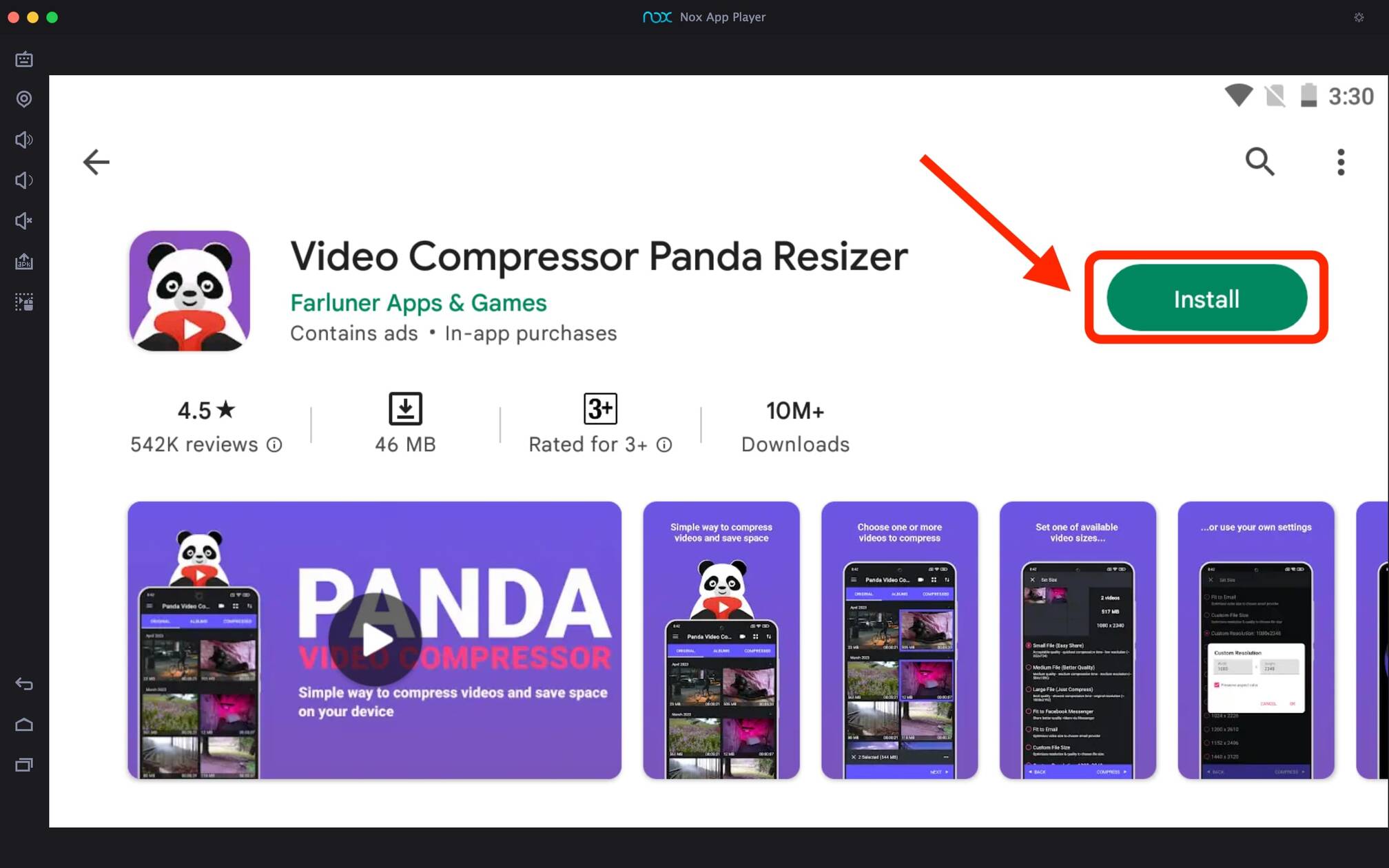Play the Panda Video Compressor promo video

pyautogui.click(x=375, y=639)
